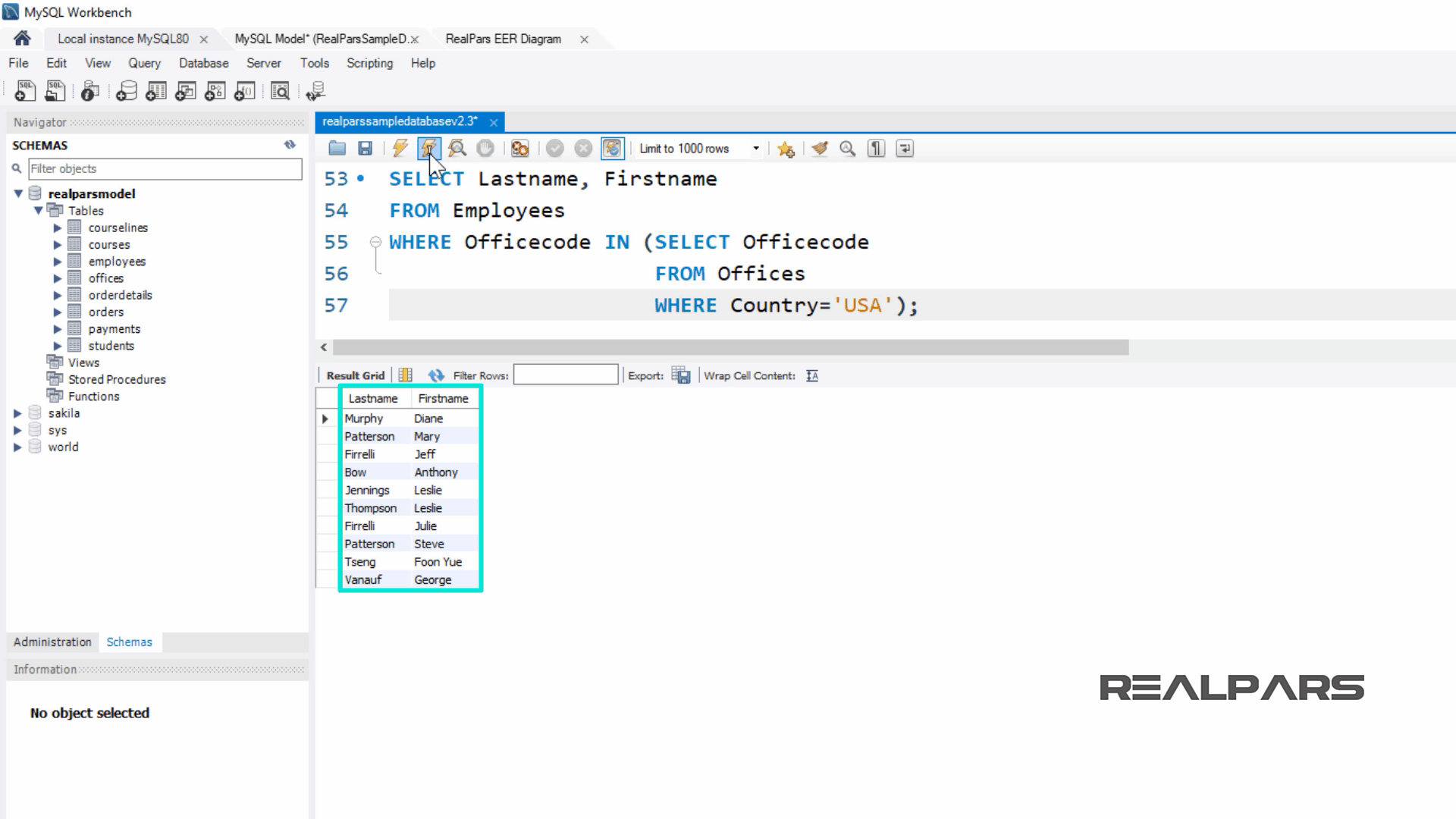Open the Scripting menu
The height and width of the screenshot is (819, 1456).
click(x=369, y=64)
